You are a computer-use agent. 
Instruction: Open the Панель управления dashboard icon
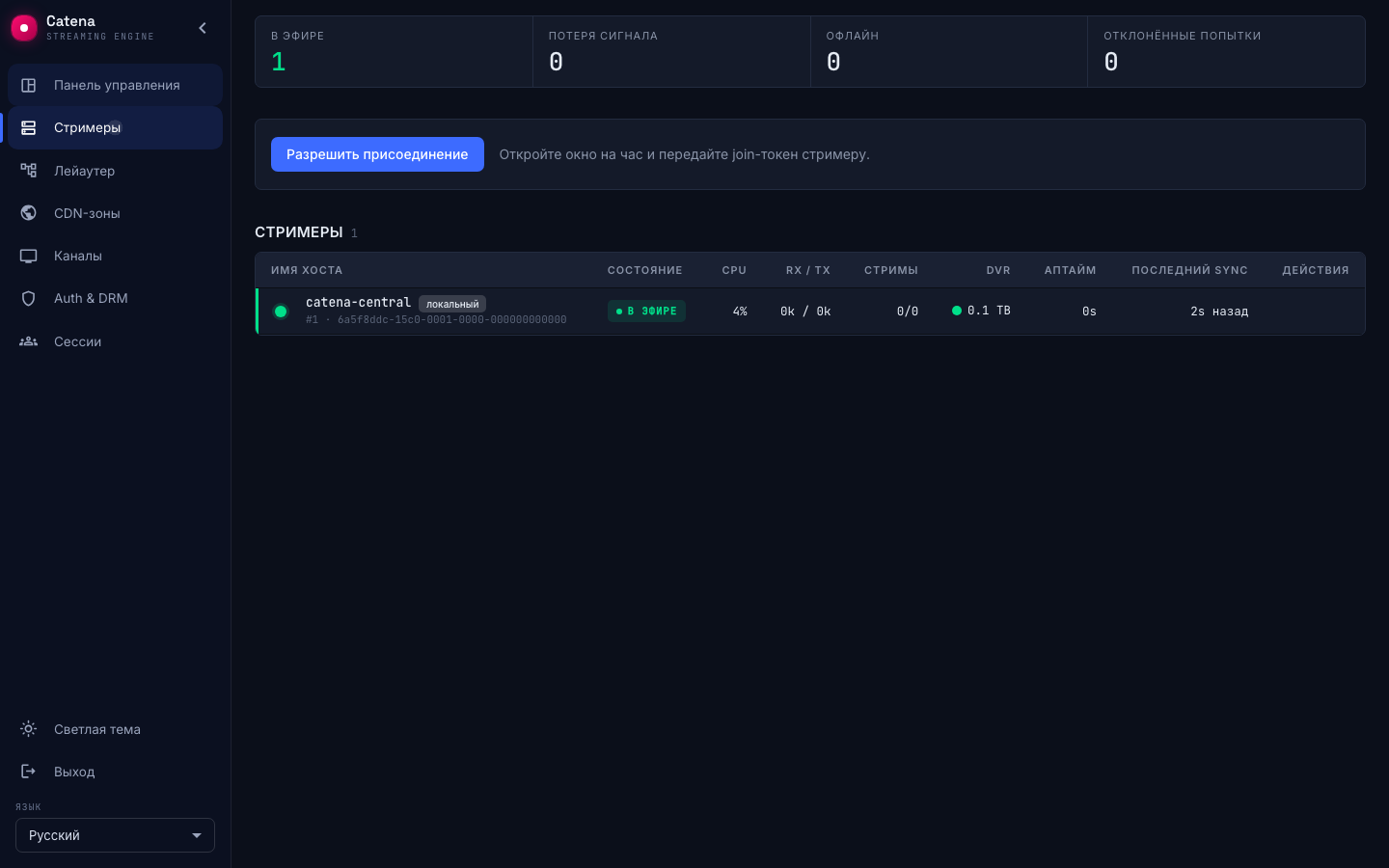click(29, 85)
